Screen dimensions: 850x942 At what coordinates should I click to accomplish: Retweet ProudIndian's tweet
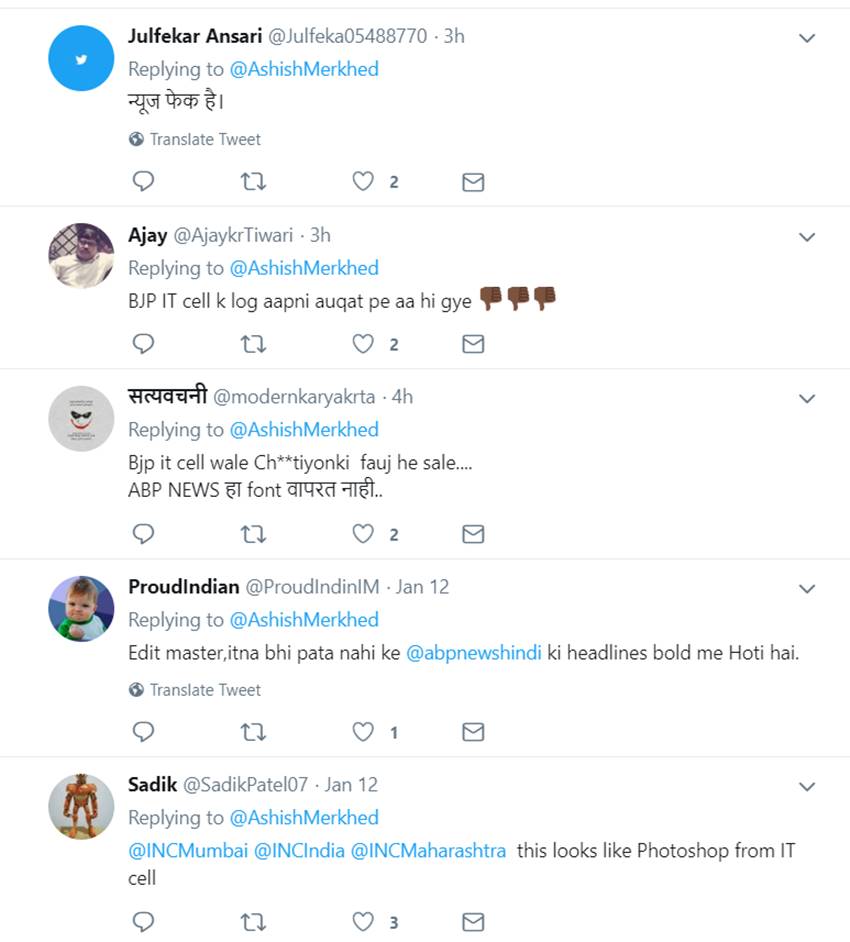point(254,732)
